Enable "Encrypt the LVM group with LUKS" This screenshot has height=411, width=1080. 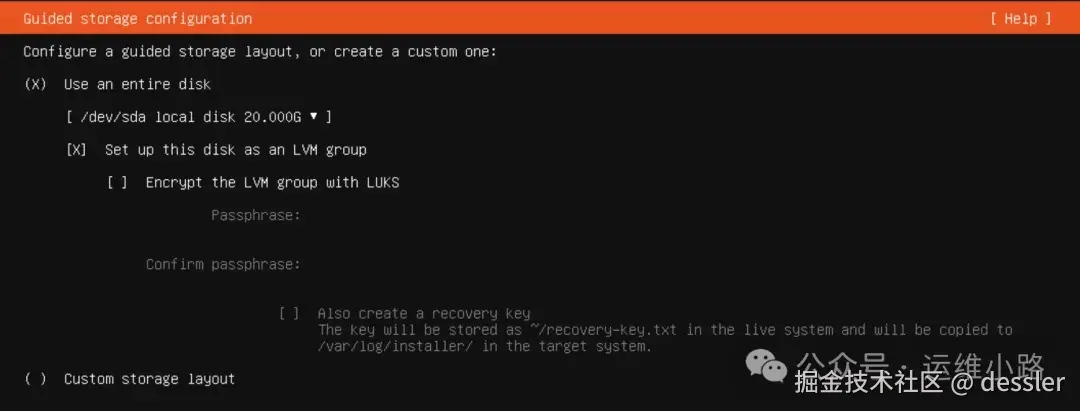coord(117,183)
